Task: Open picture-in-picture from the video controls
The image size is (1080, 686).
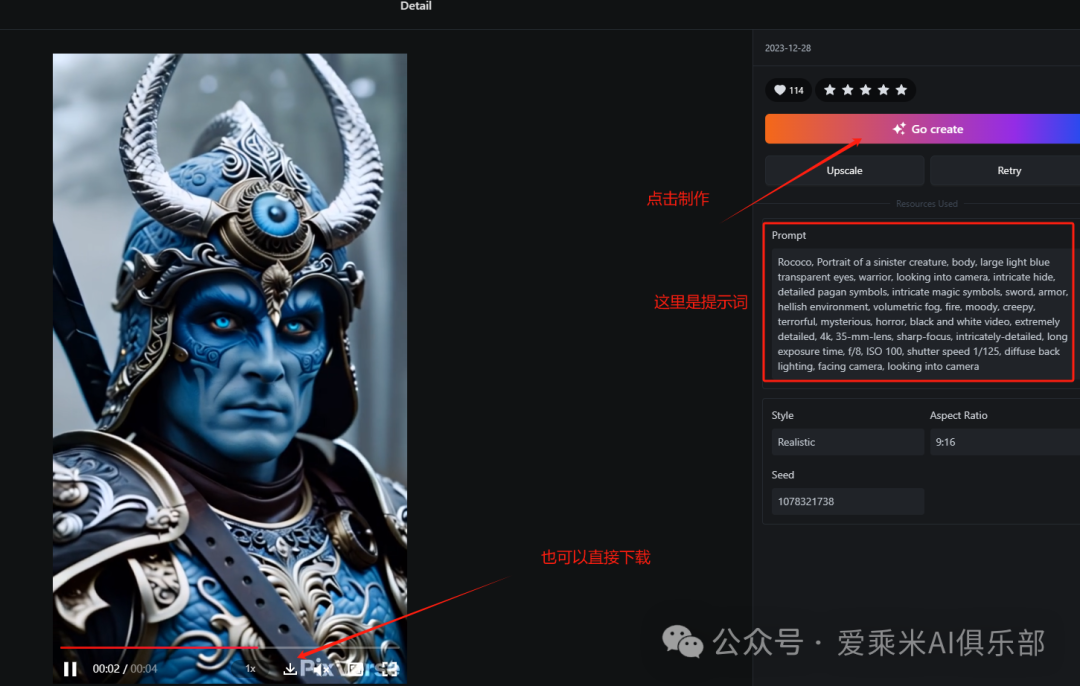Action: click(x=356, y=668)
